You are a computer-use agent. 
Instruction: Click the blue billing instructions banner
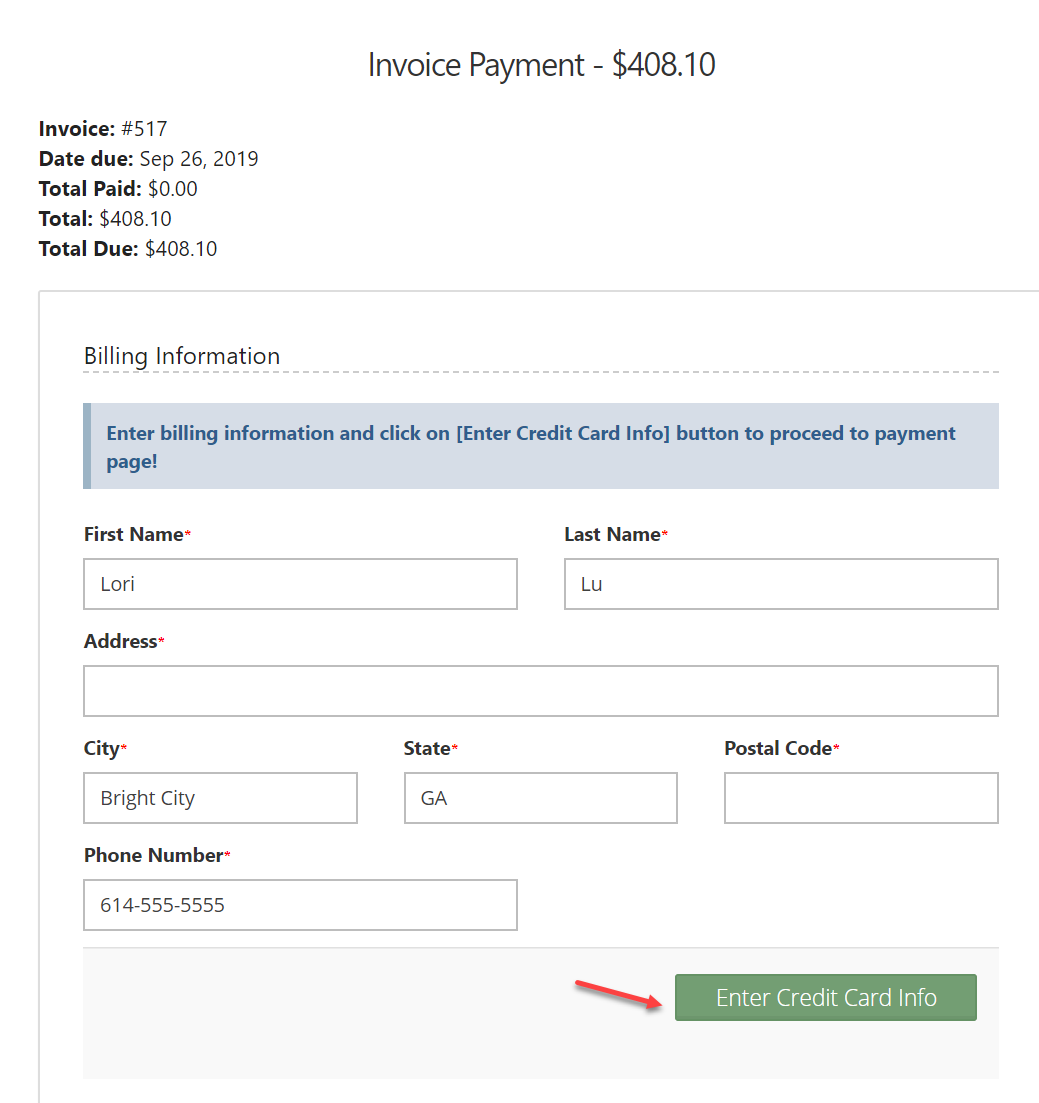pyautogui.click(x=540, y=446)
